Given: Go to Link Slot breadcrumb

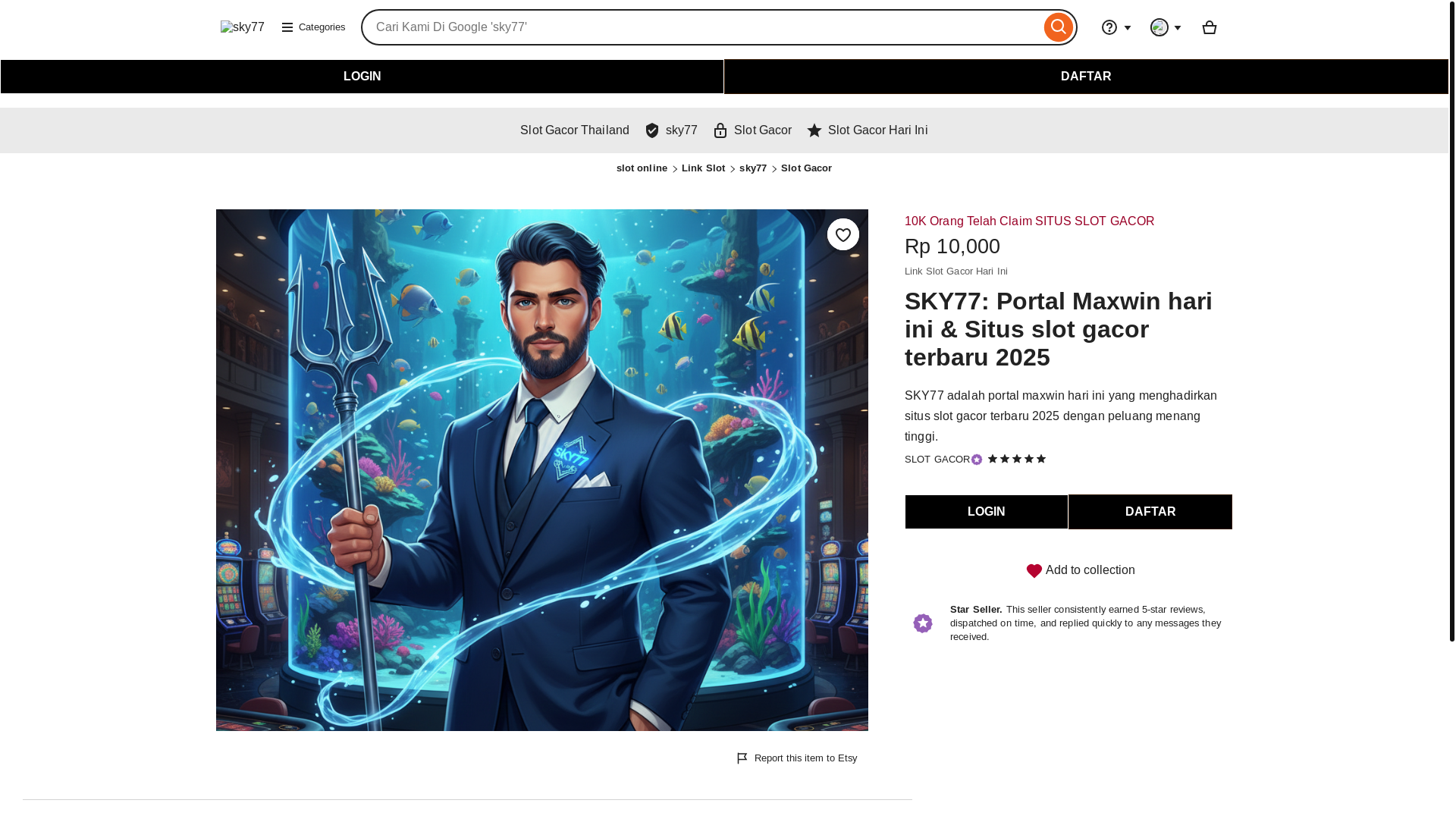Looking at the screenshot, I should click(703, 168).
